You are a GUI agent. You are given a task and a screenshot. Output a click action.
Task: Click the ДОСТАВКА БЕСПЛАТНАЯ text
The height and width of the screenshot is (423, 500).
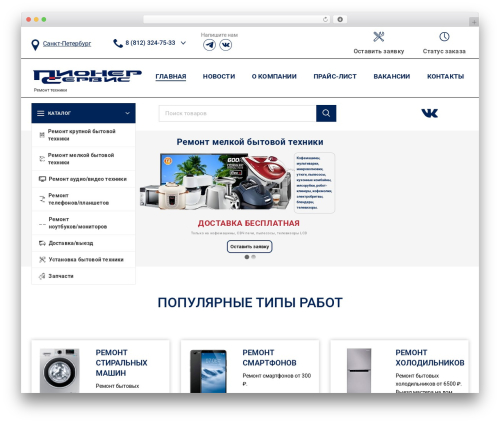[x=249, y=223]
